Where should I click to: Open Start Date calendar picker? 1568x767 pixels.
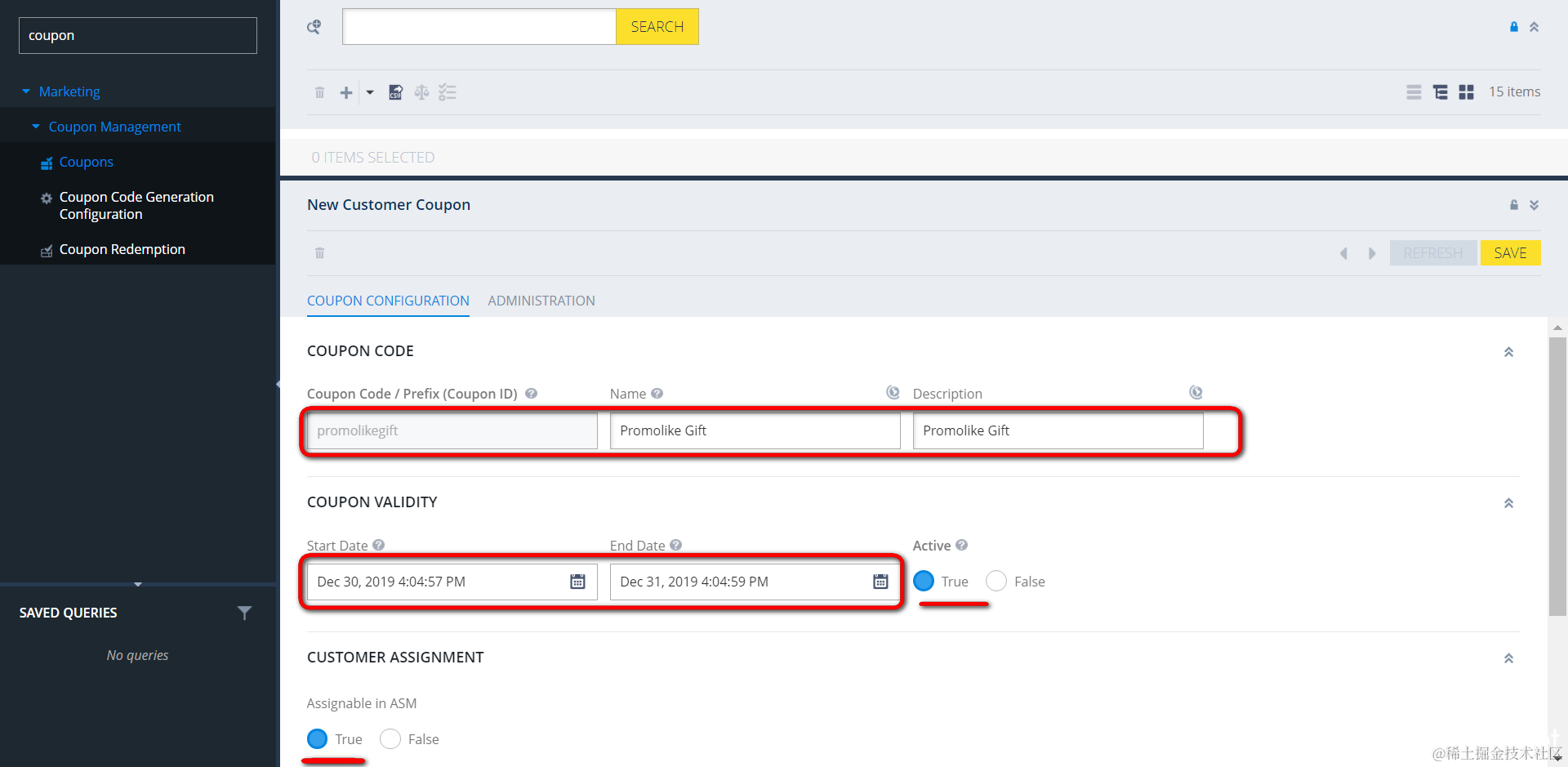(x=577, y=582)
